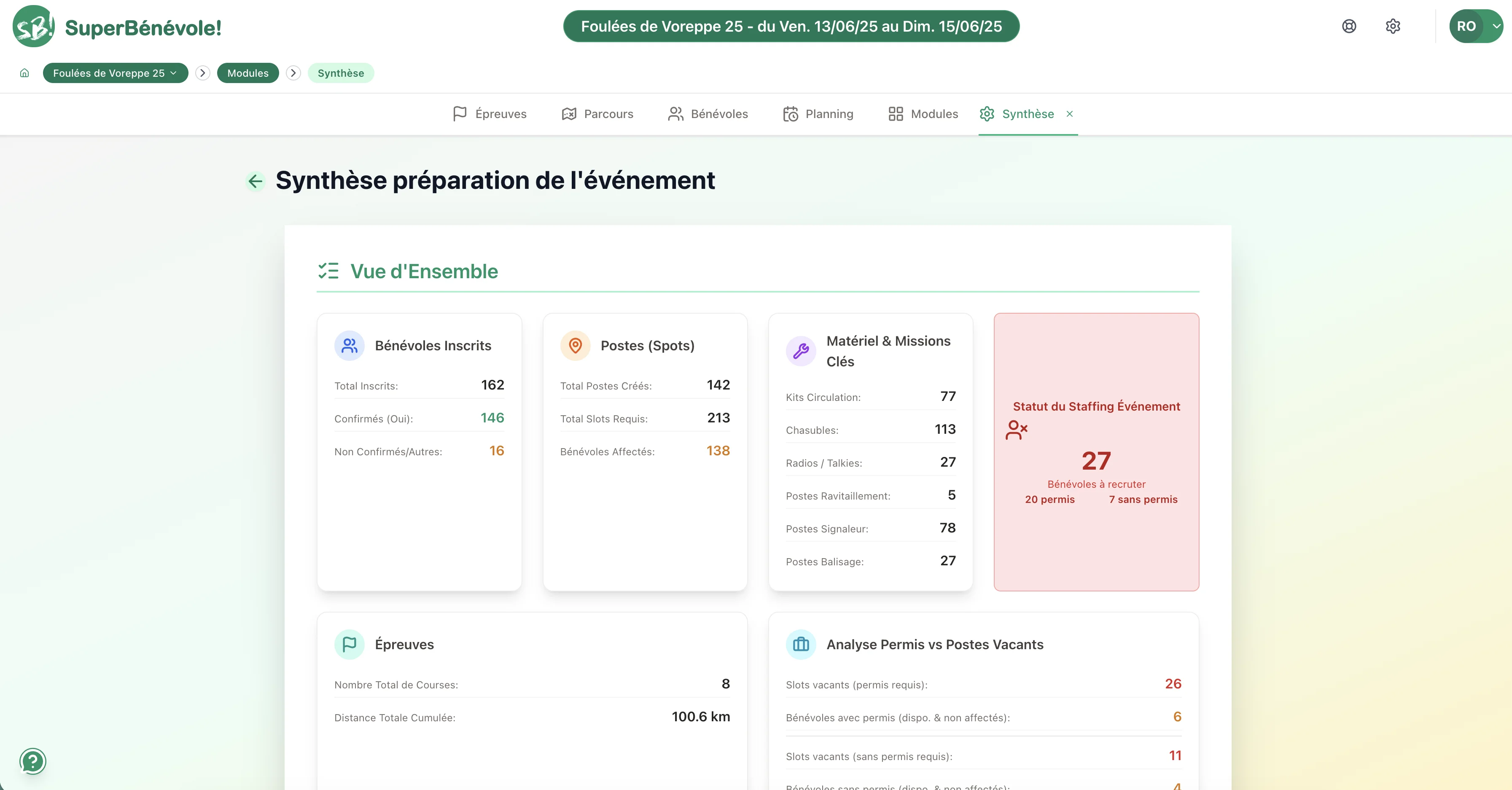
Task: Click the Bénévoles Affectés value 138
Action: click(718, 451)
